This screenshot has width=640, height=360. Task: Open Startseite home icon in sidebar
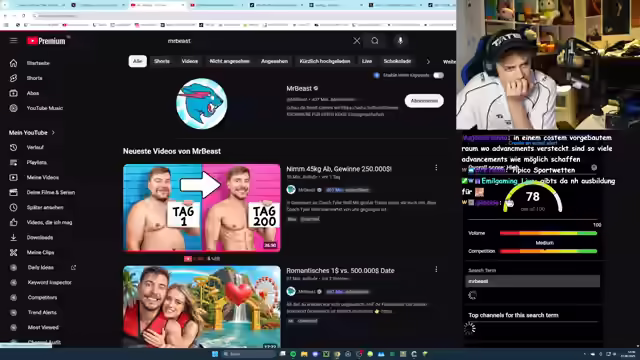click(13, 63)
